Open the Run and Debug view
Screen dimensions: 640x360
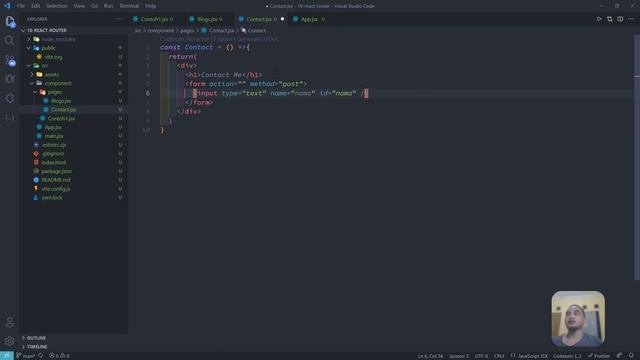[9, 79]
